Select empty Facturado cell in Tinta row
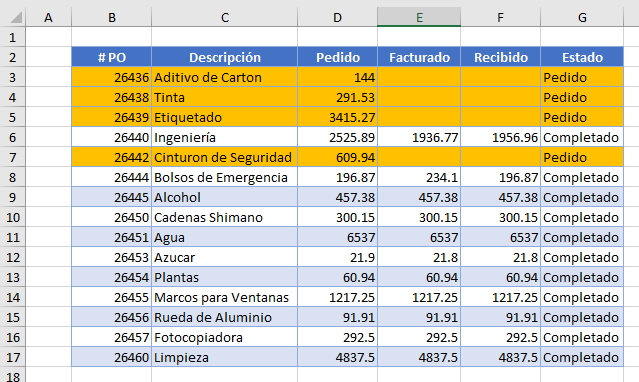This screenshot has height=382, width=639. click(419, 97)
